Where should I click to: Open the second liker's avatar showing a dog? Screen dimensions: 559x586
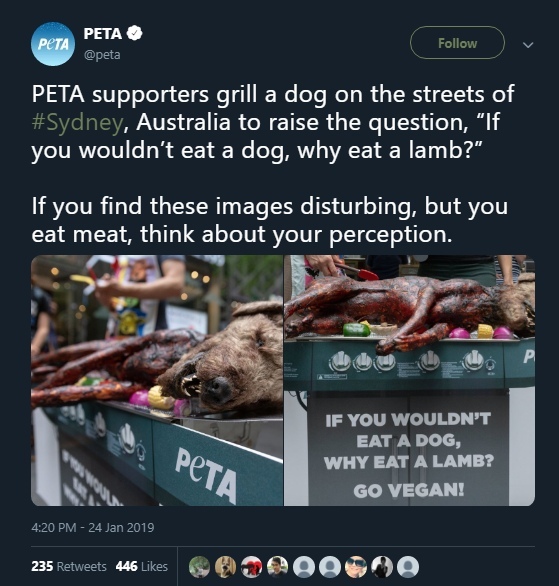(225, 567)
